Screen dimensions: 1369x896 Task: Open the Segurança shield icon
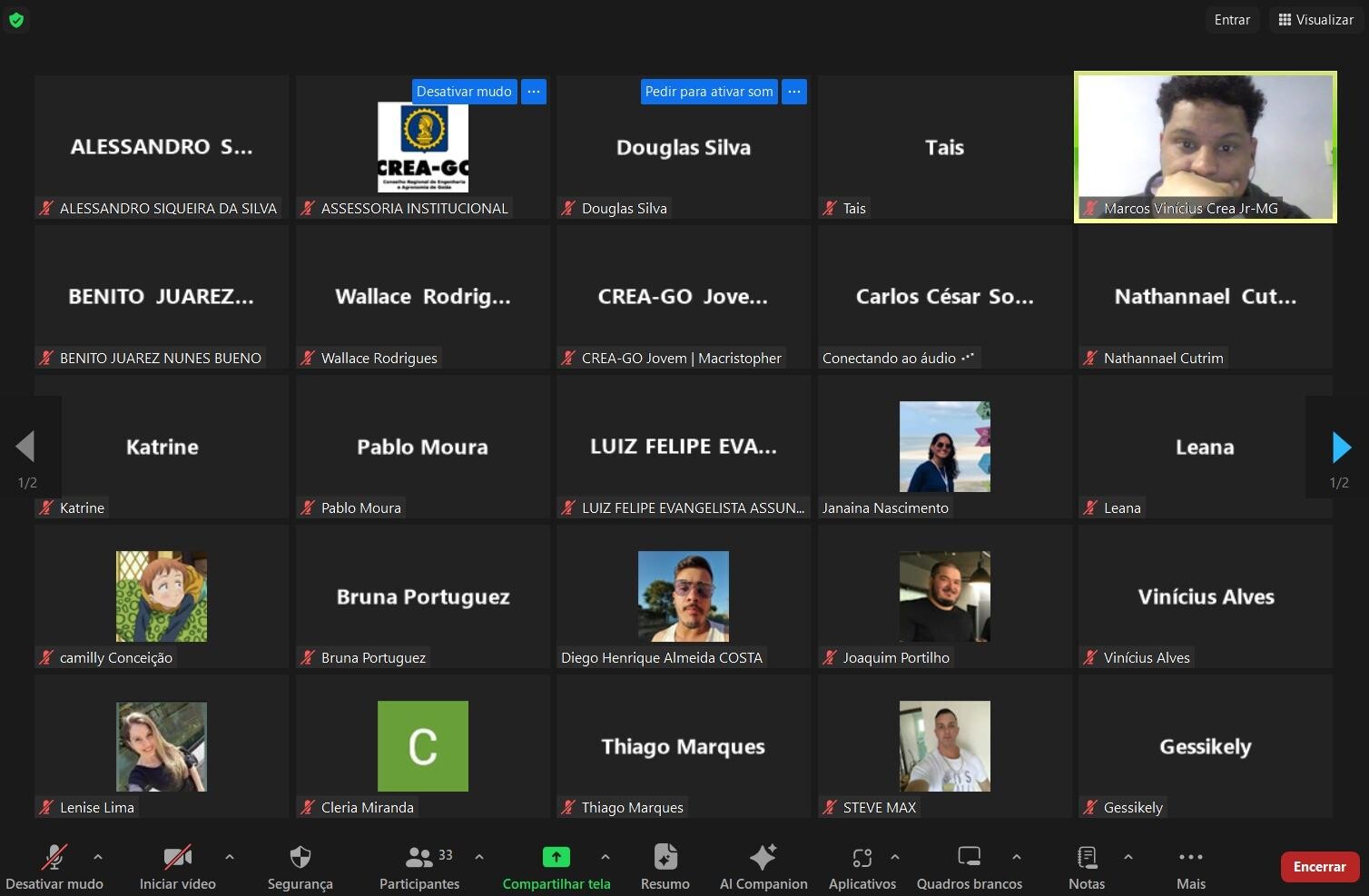tap(300, 856)
